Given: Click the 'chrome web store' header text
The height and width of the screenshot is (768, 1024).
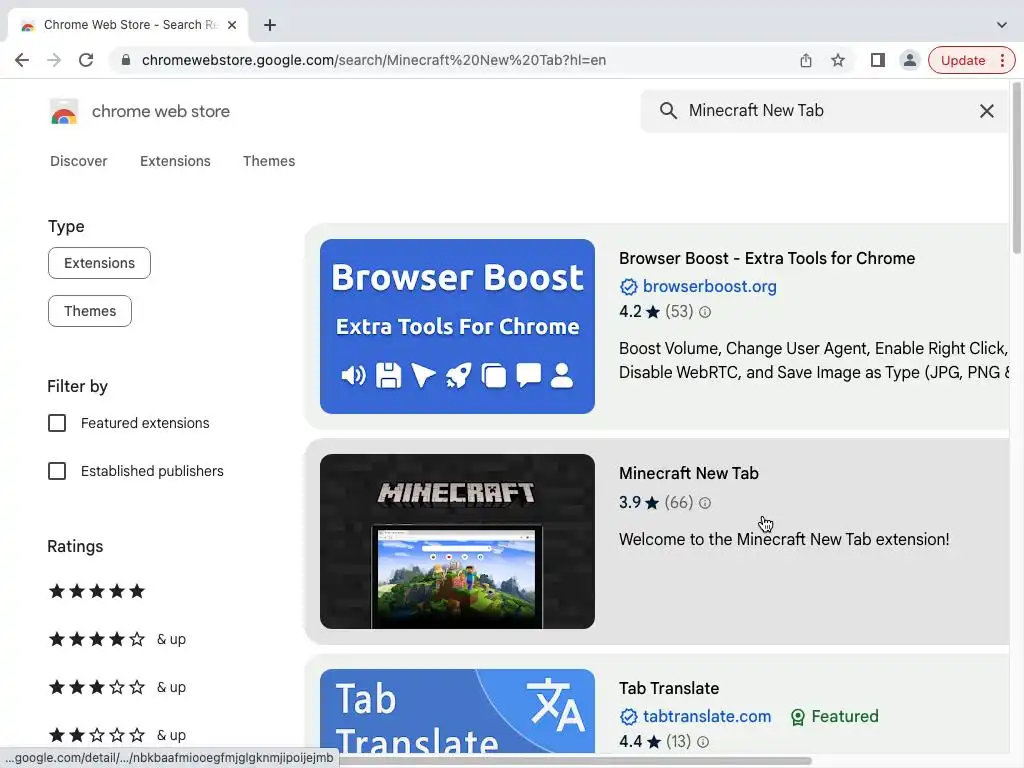Looking at the screenshot, I should (161, 111).
